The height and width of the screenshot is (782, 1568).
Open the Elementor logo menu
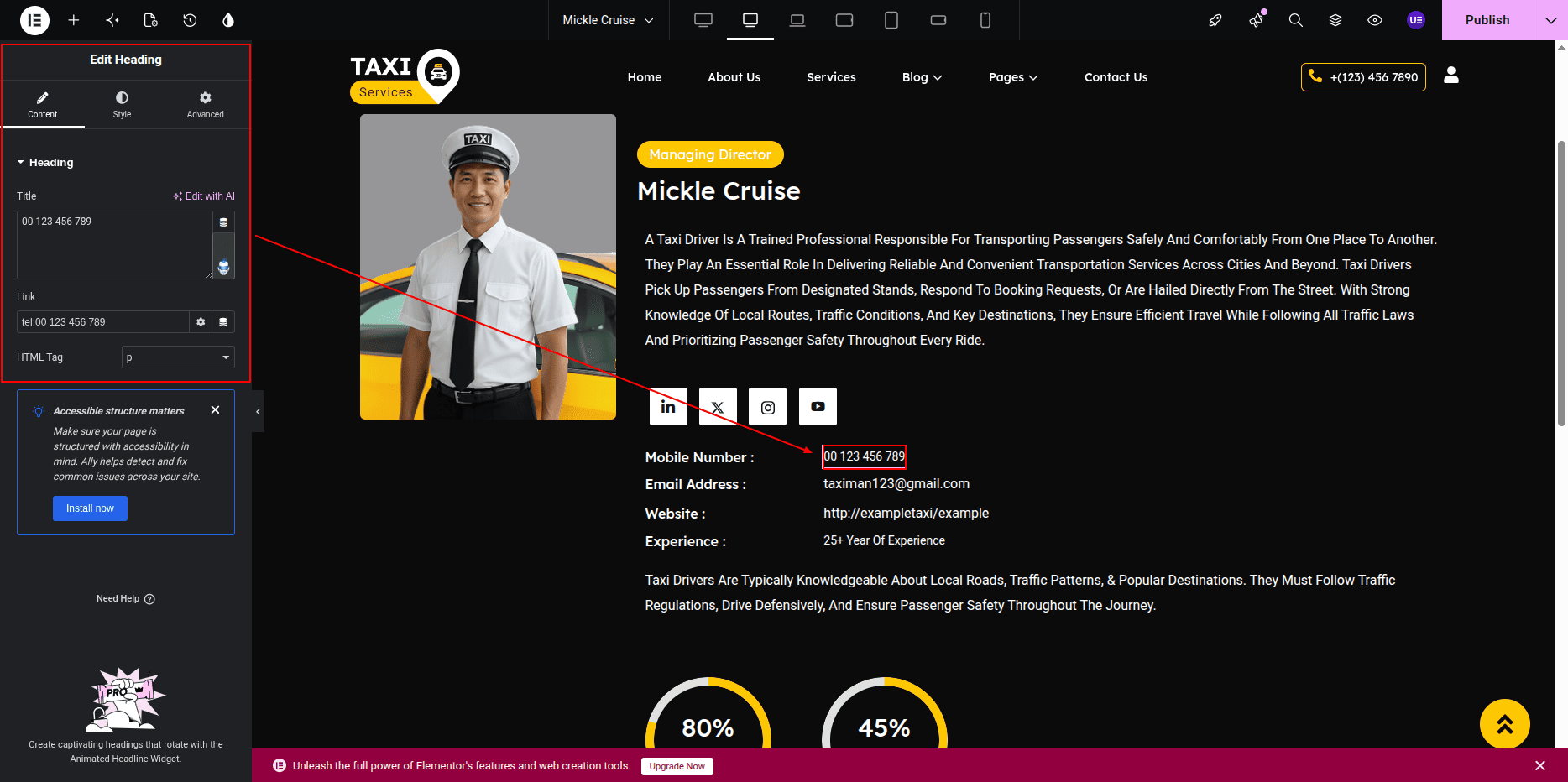pyautogui.click(x=34, y=20)
